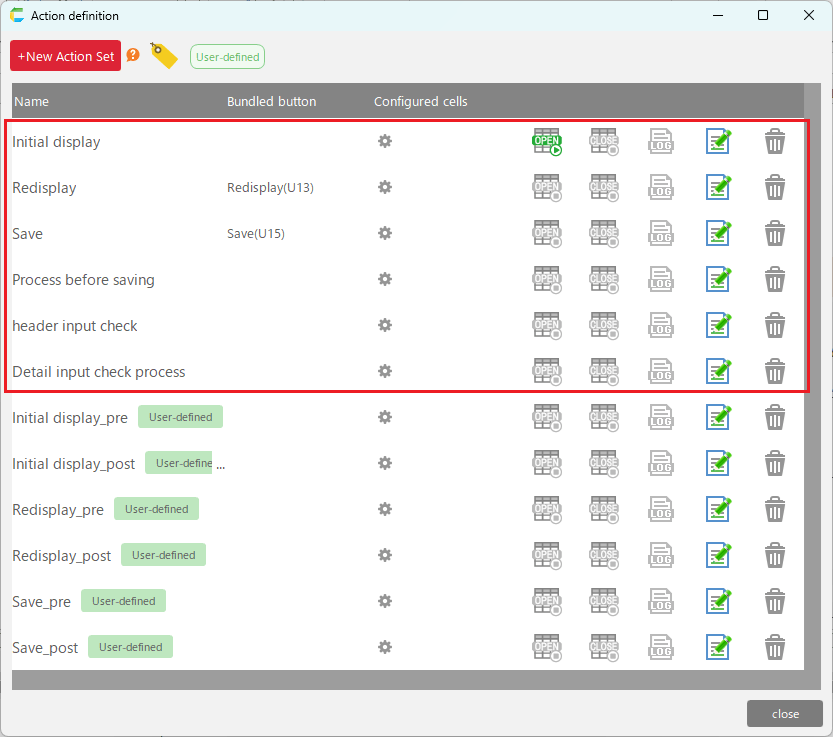833x737 pixels.
Task: Toggle the CLOSE trigger icon for Redisplay
Action: 604,188
